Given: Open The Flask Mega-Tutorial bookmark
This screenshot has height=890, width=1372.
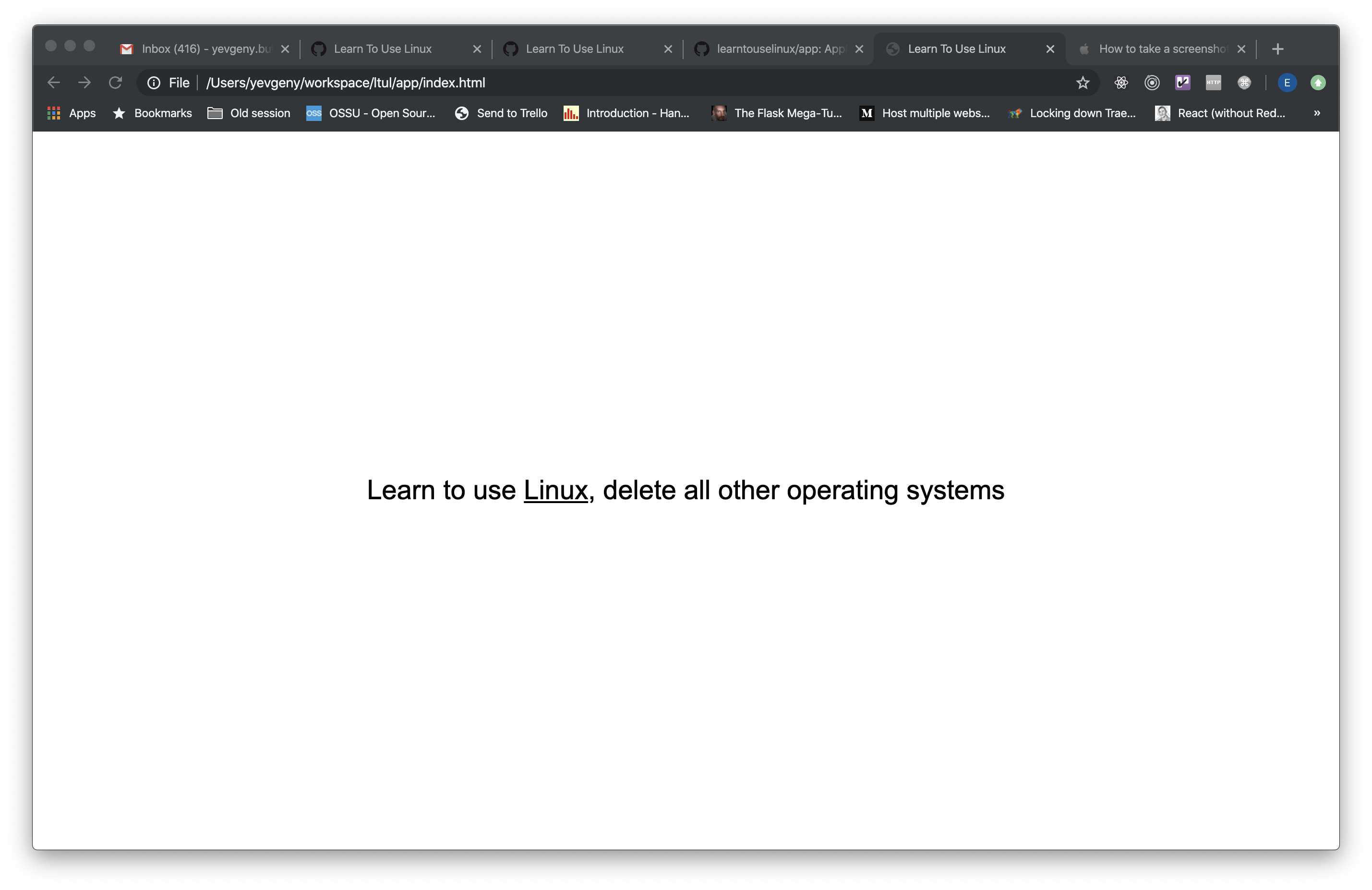Looking at the screenshot, I should click(x=777, y=114).
